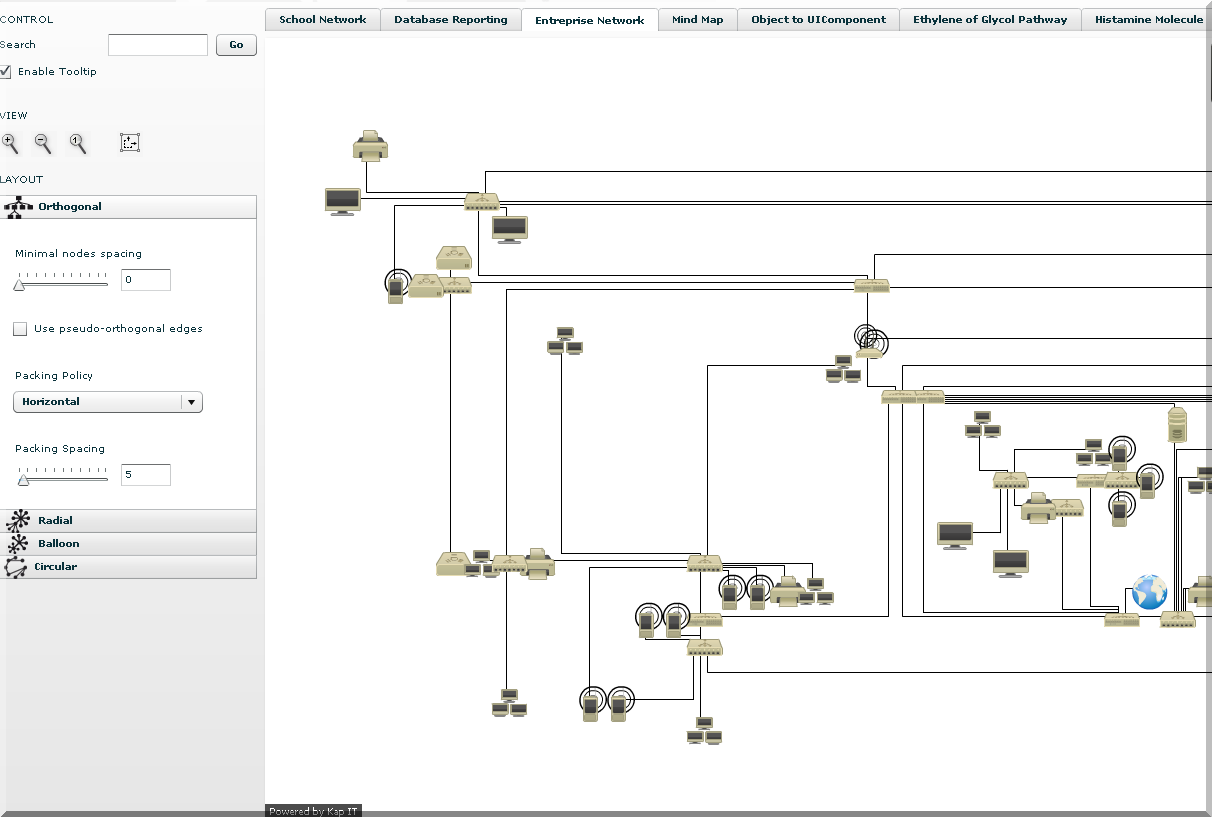Image resolution: width=1212 pixels, height=817 pixels.
Task: Click the Minimal nodes spacing slider
Action: [x=62, y=284]
